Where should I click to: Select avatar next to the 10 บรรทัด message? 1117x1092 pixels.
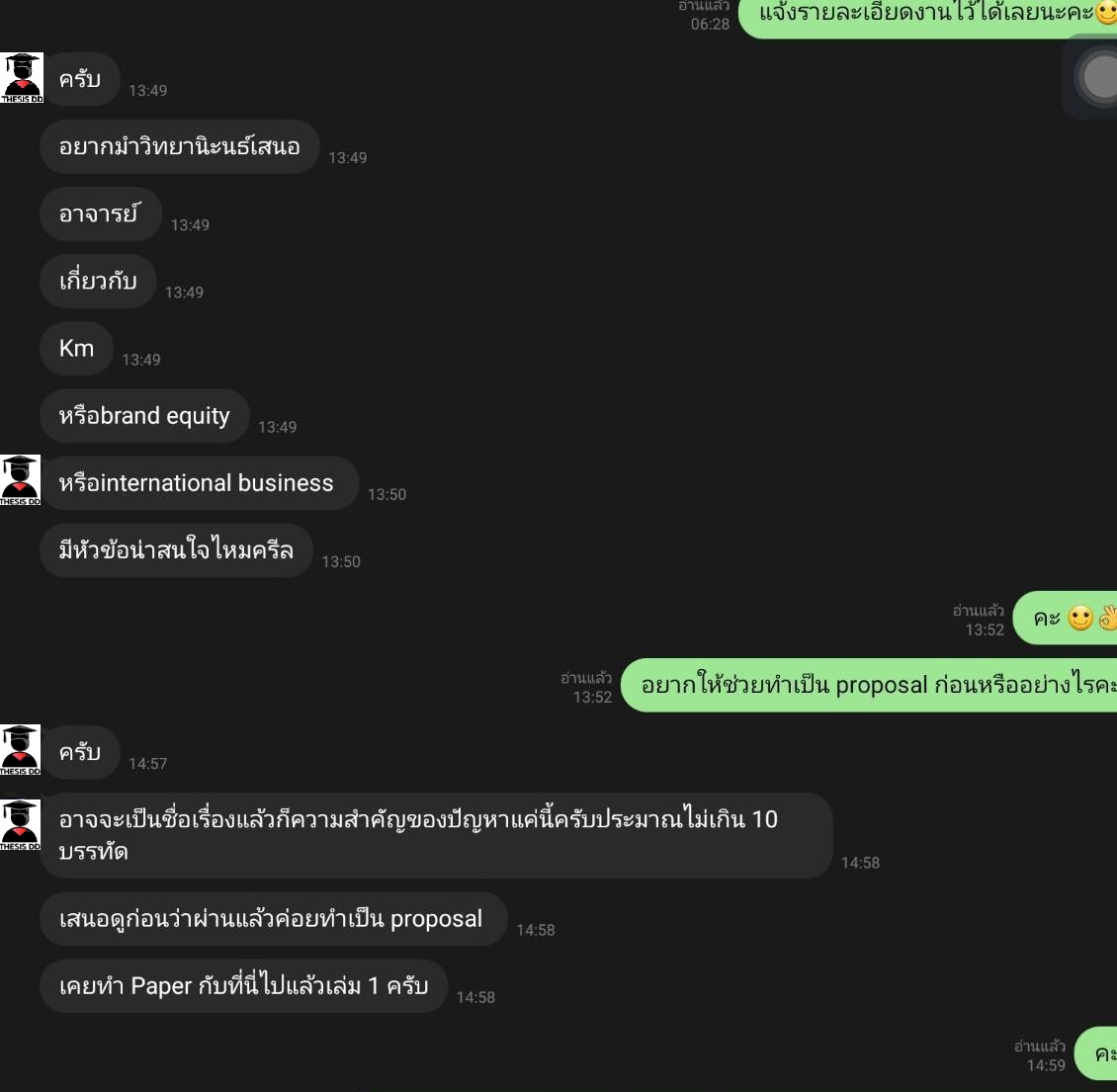pyautogui.click(x=20, y=825)
